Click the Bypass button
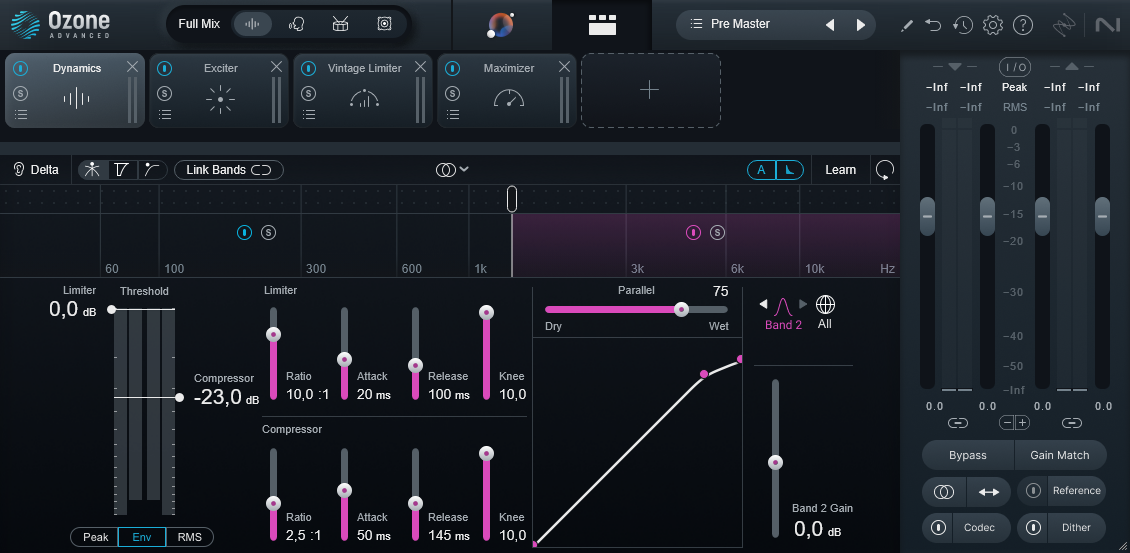1130x553 pixels. 968,455
